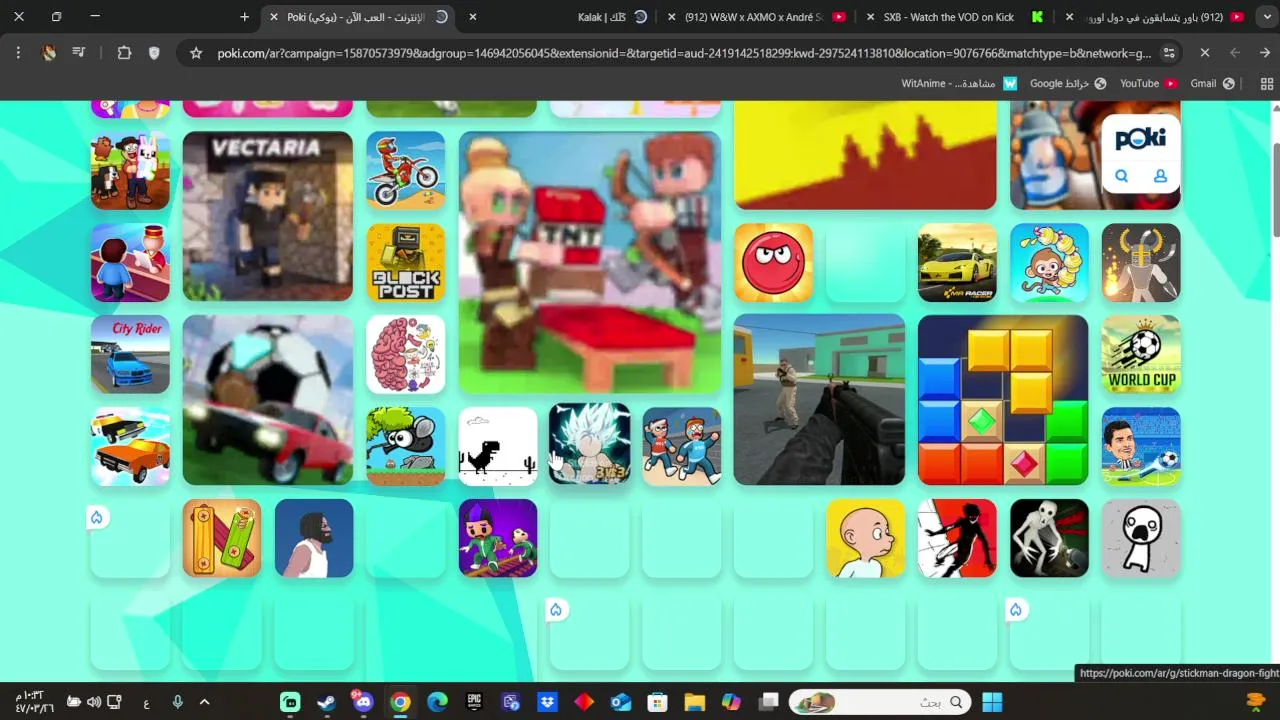This screenshot has height=720, width=1280.
Task: Open Poki search with magnifier icon
Action: (1121, 176)
